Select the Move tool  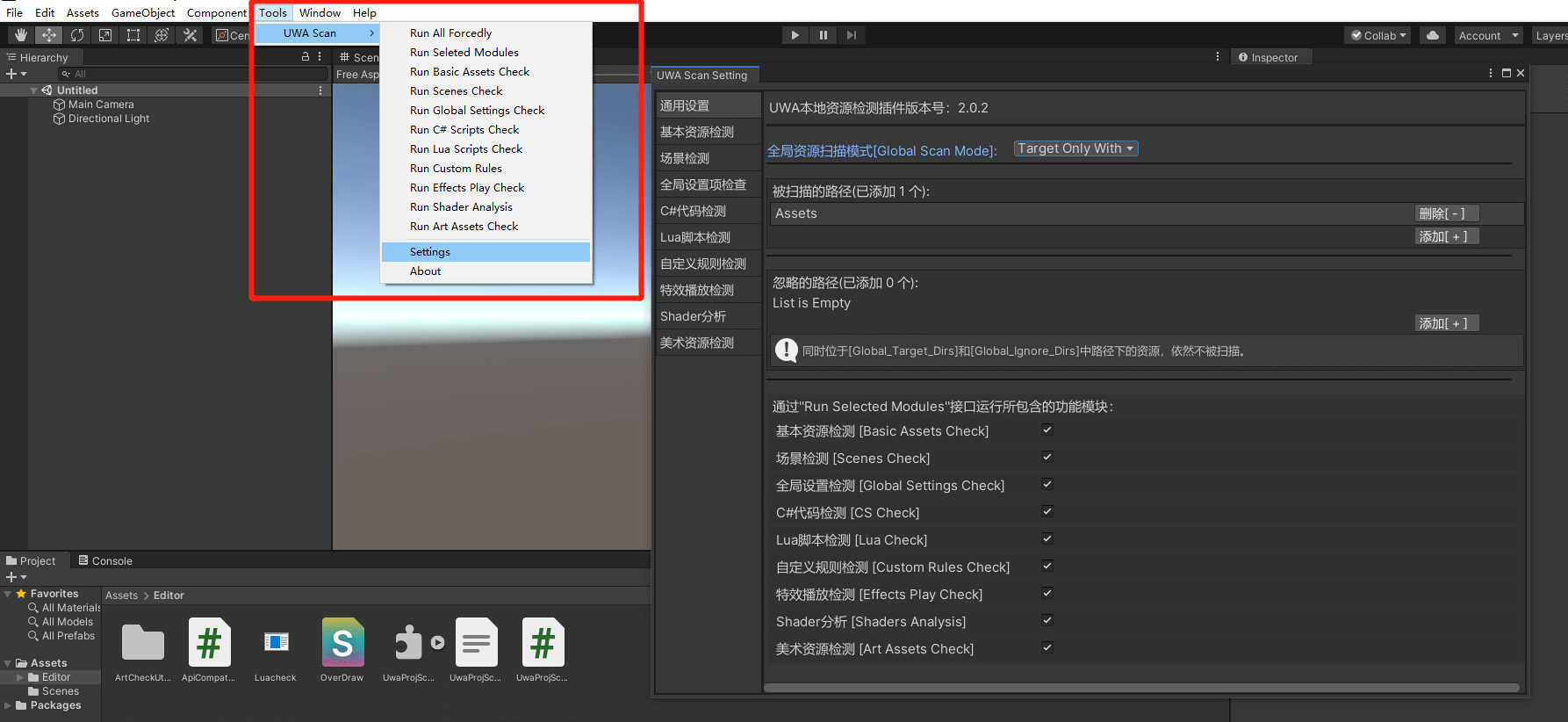pos(49,35)
